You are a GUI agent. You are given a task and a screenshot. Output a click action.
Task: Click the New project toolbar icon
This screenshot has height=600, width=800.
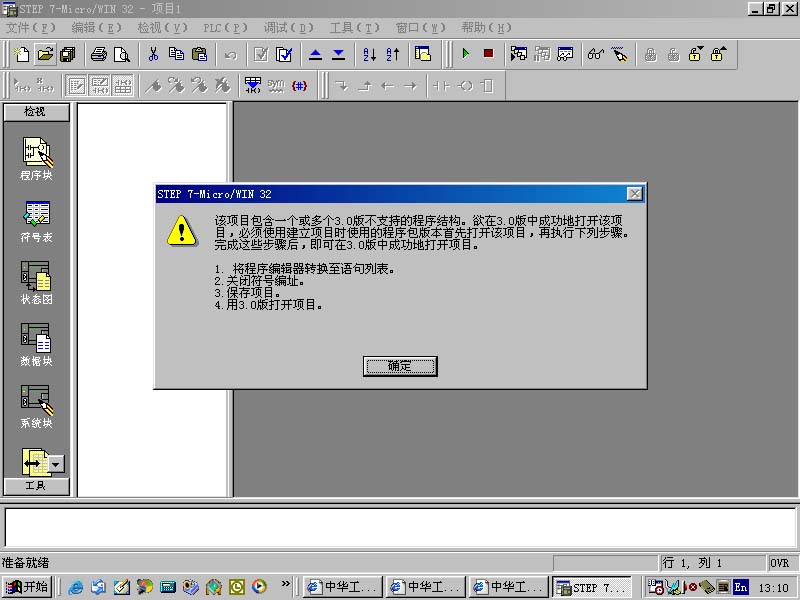[x=22, y=54]
